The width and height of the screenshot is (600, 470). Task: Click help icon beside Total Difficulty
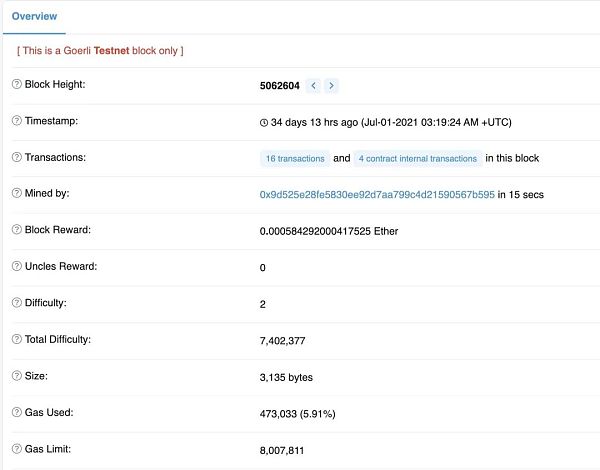click(17, 340)
